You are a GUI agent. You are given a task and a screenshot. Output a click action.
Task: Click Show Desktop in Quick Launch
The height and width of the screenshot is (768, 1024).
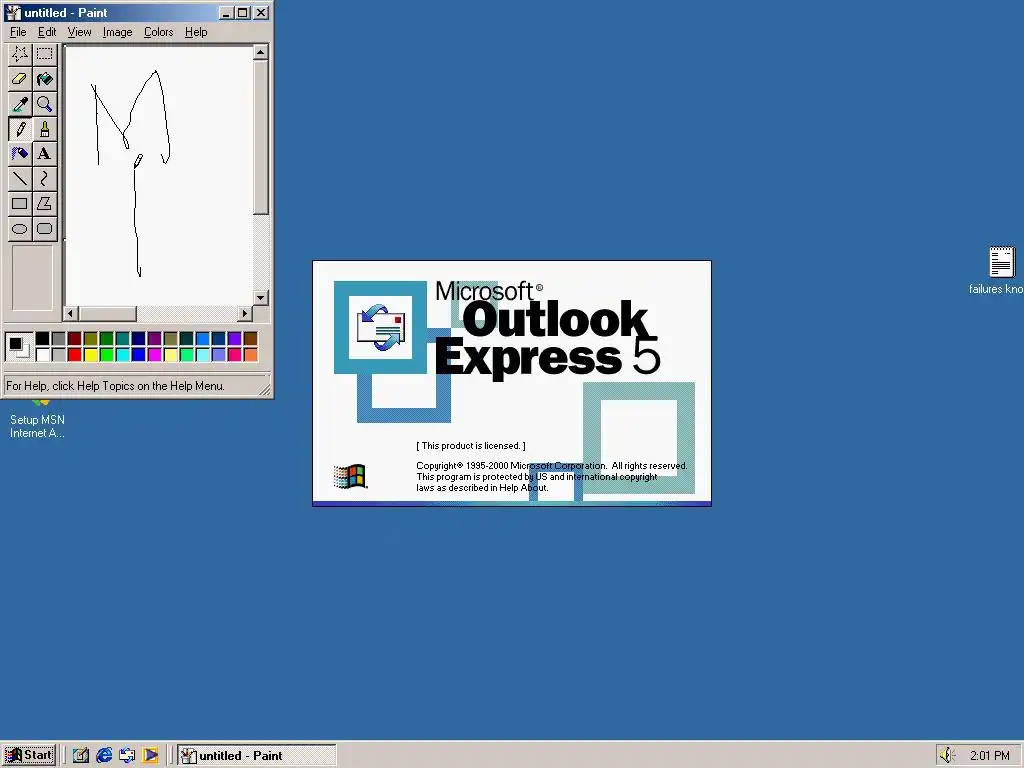click(x=81, y=756)
